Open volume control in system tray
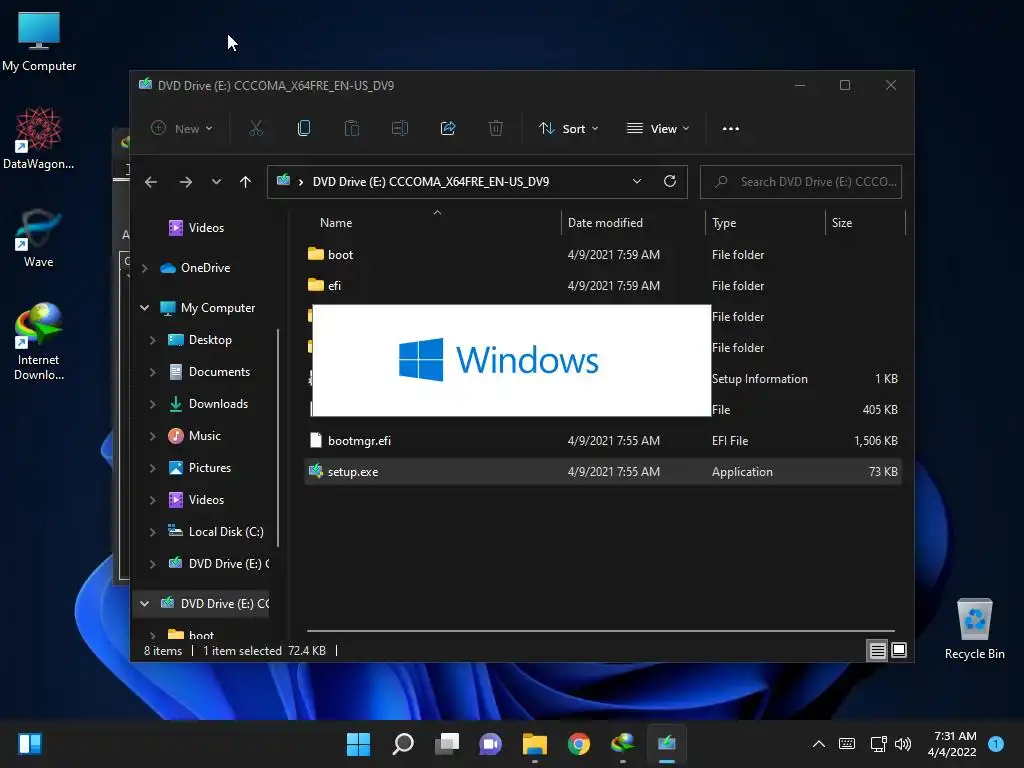 (903, 744)
